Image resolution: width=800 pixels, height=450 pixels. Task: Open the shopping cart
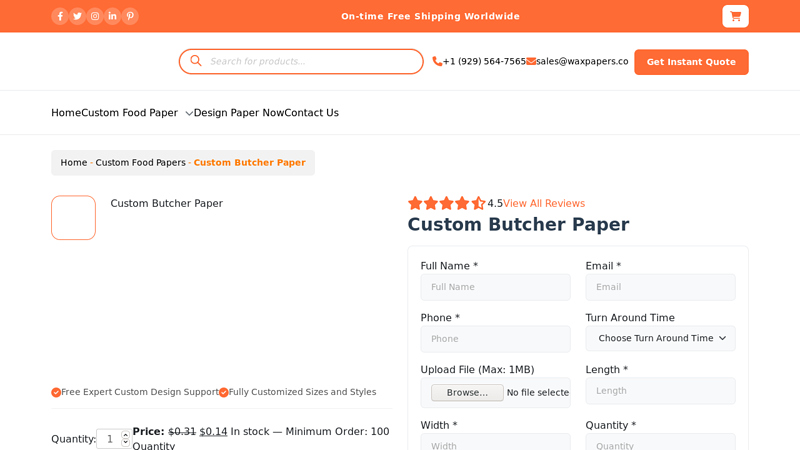pyautogui.click(x=735, y=16)
